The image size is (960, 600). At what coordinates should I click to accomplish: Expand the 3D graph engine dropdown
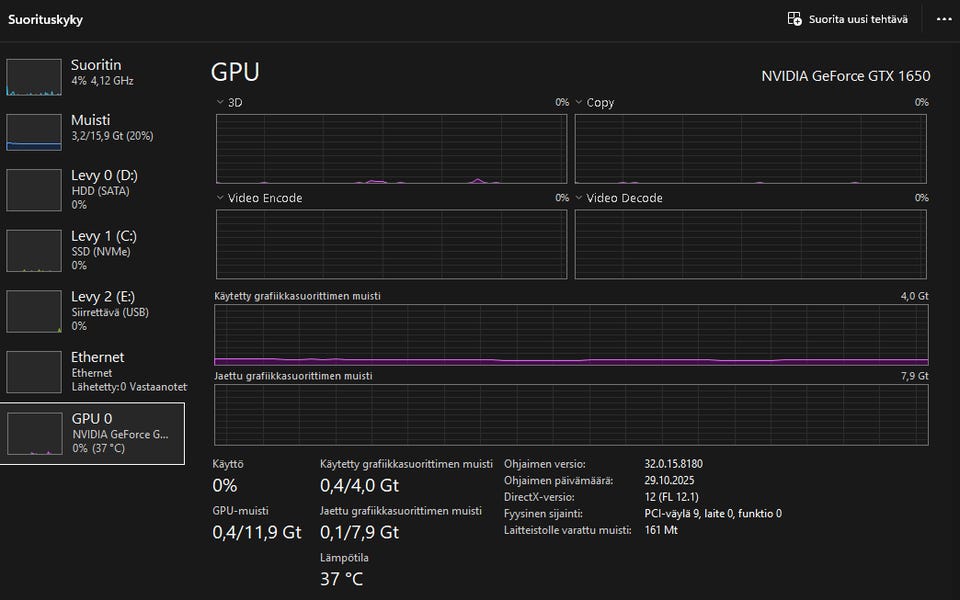221,103
